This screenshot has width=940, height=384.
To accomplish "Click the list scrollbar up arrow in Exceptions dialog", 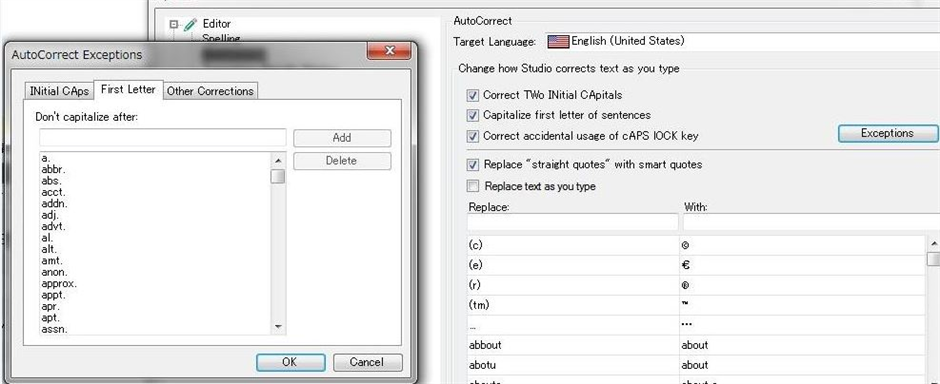I will tap(278, 161).
